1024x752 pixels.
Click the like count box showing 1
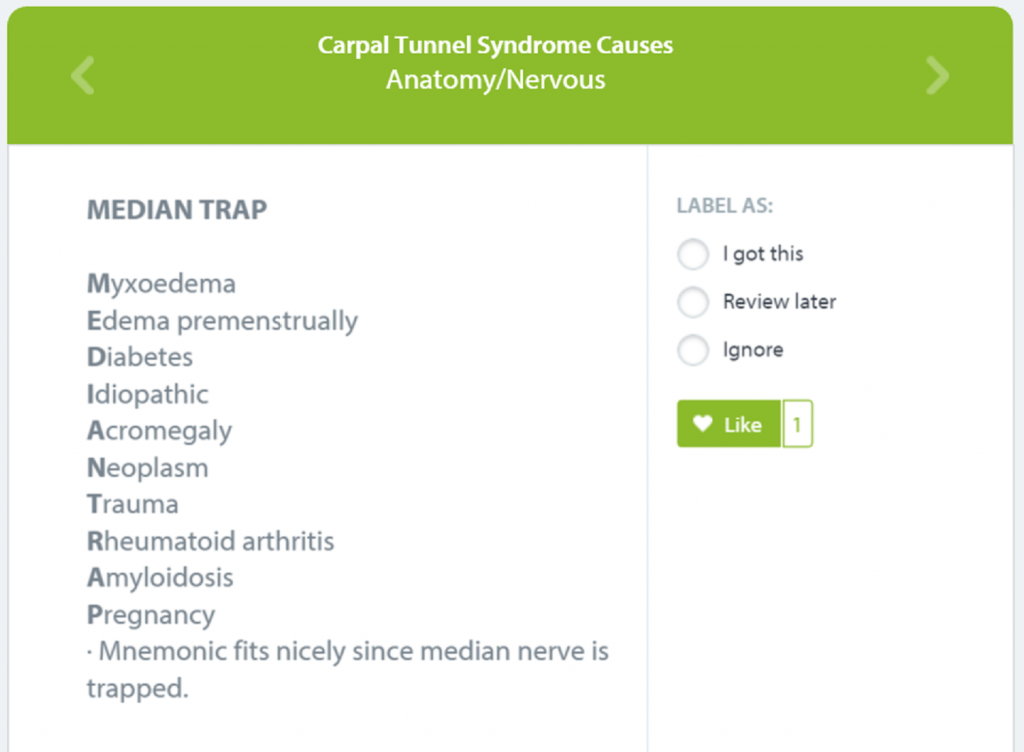(x=797, y=424)
